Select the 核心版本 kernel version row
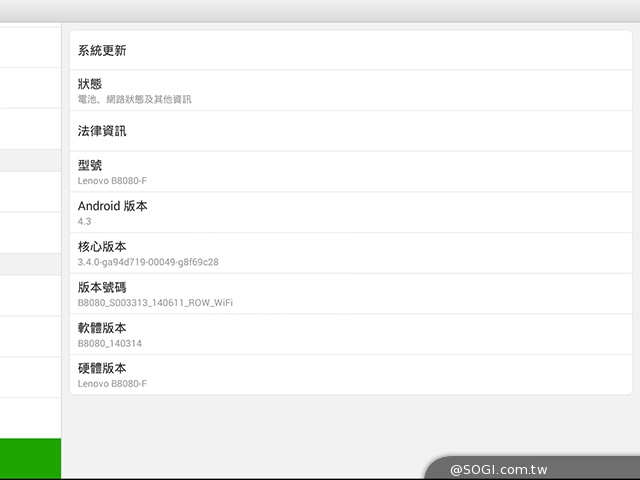Screen dimensions: 640x480 tap(351, 253)
